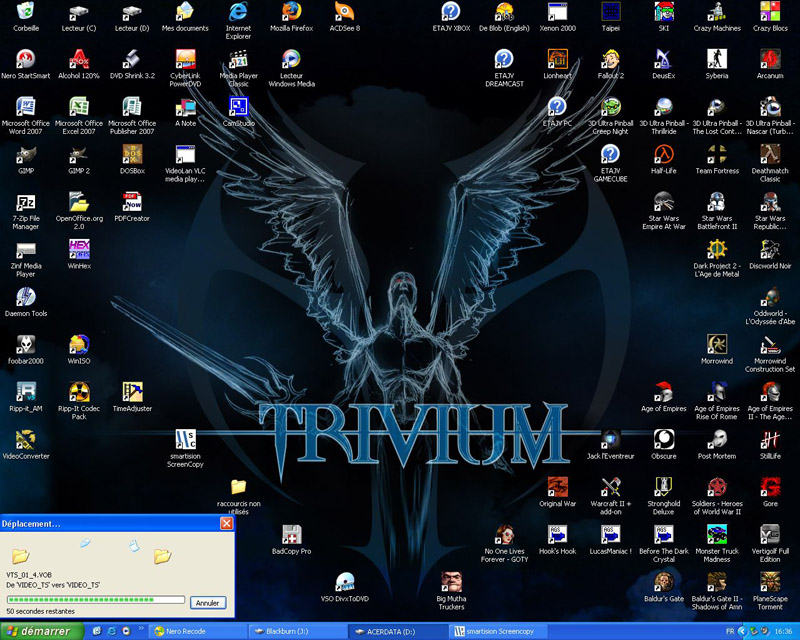Image resolution: width=800 pixels, height=640 pixels.
Task: Open the démarrer Start menu
Action: pos(41,631)
